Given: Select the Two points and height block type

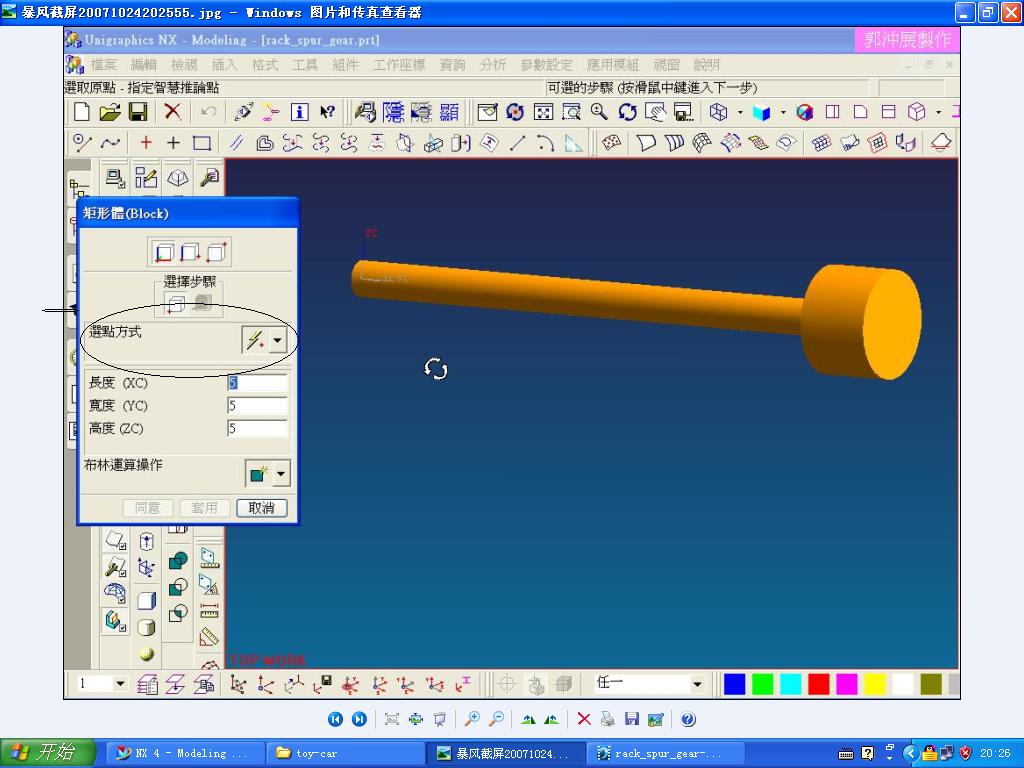Looking at the screenshot, I should pyautogui.click(x=189, y=252).
